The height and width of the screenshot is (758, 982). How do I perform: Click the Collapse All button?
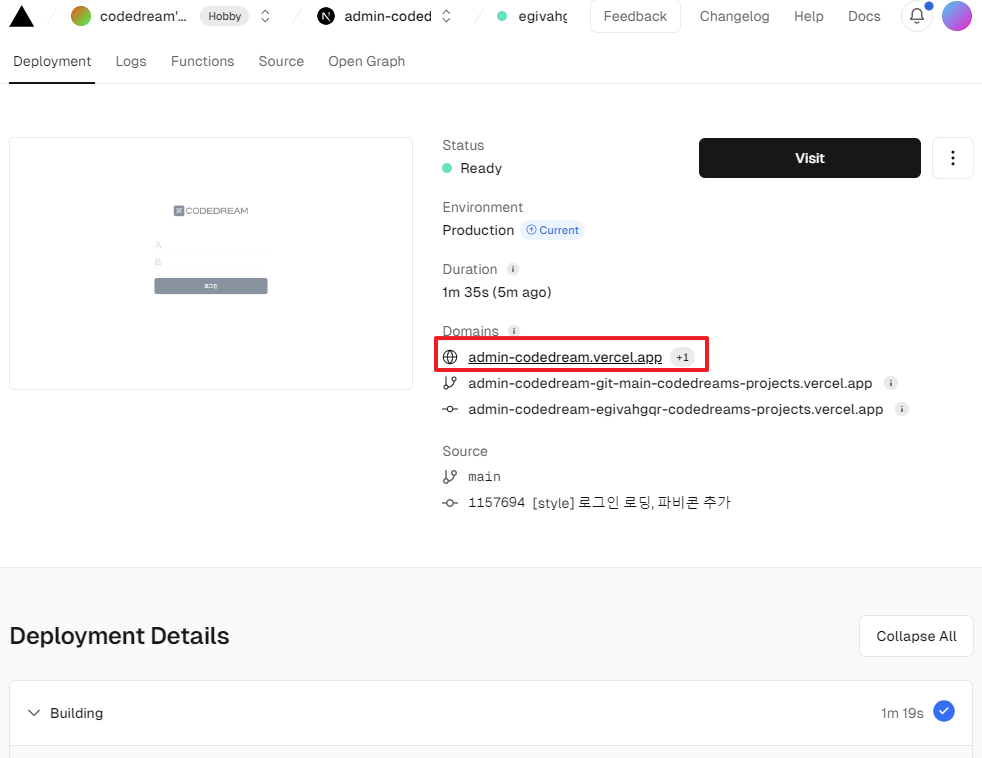point(916,636)
